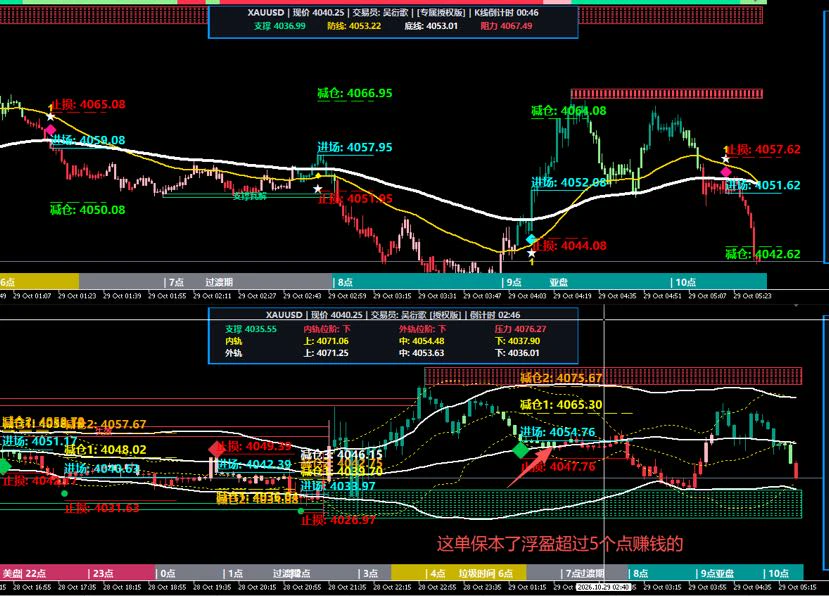Click the white star under 止损 4057.62
Image resolution: width=829 pixels, height=596 pixels.
tap(725, 159)
